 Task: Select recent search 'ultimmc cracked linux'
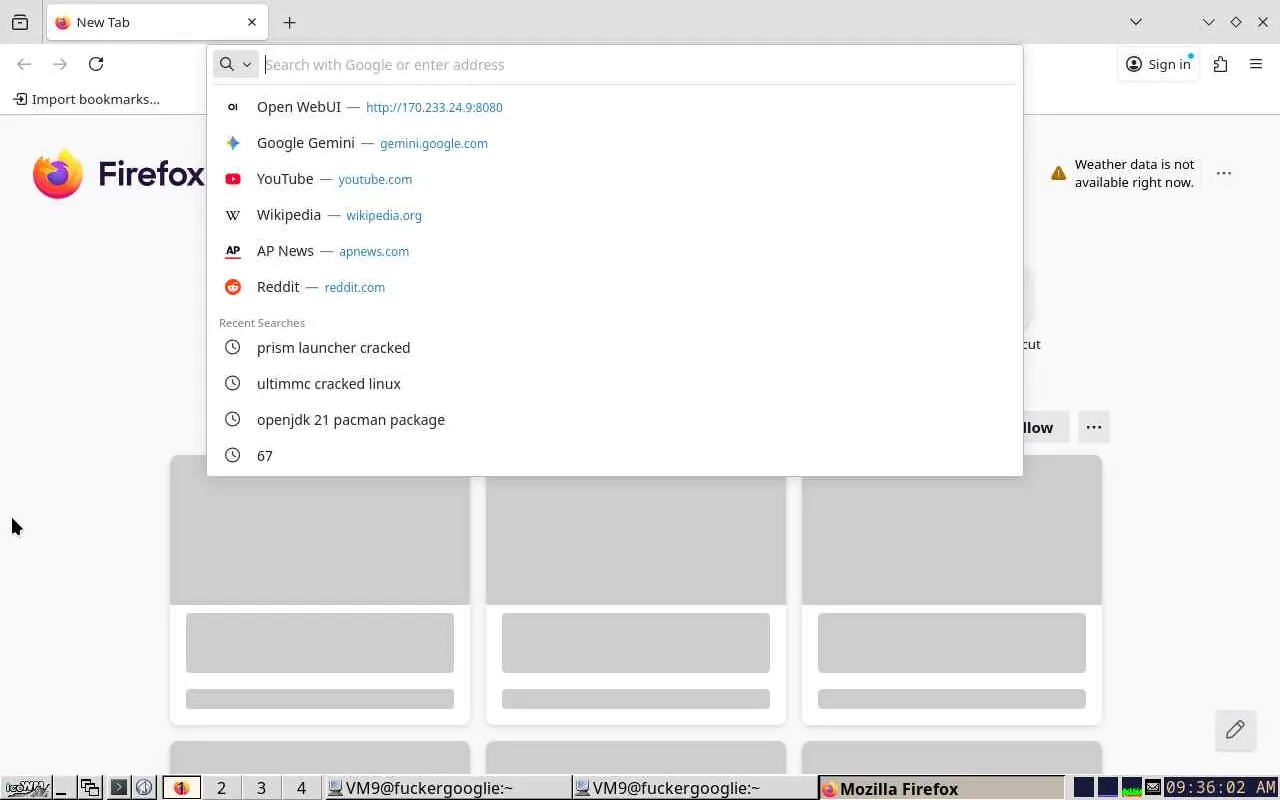tap(615, 384)
